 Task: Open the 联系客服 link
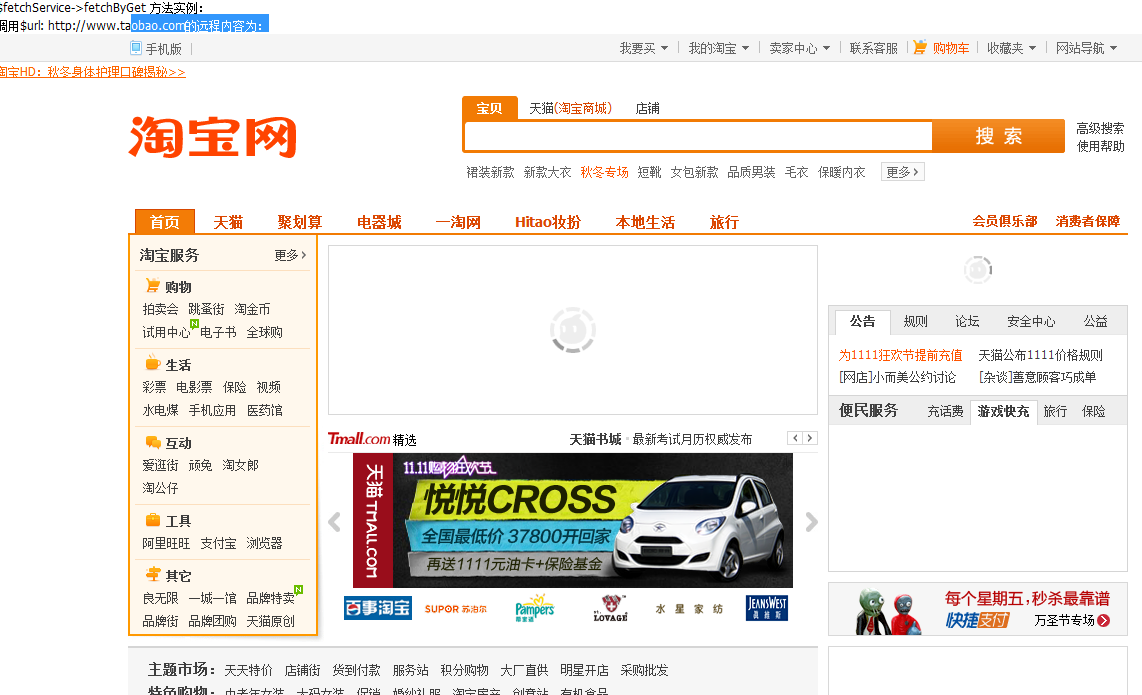click(x=873, y=48)
